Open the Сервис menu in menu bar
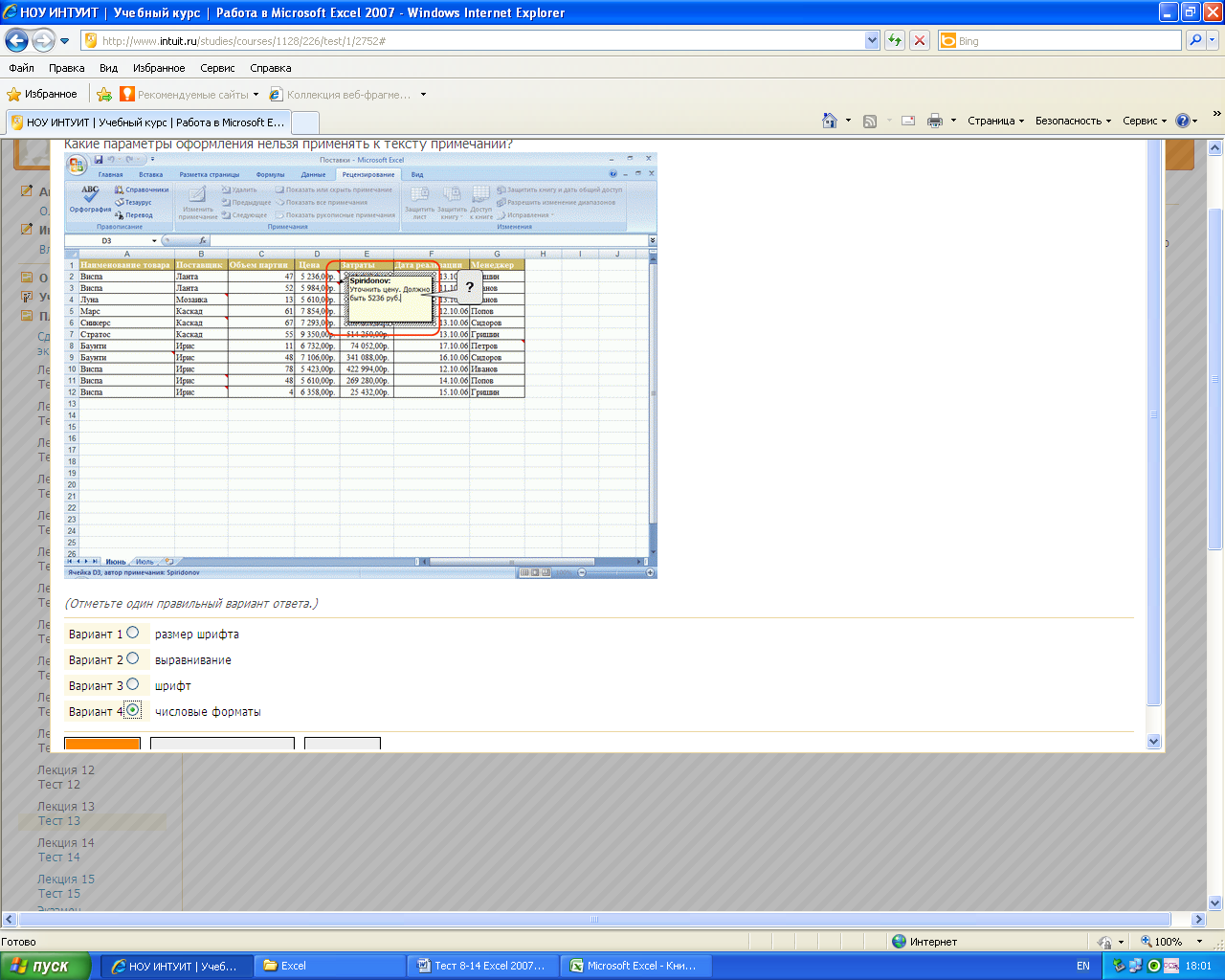The height and width of the screenshot is (980, 1225). (217, 68)
